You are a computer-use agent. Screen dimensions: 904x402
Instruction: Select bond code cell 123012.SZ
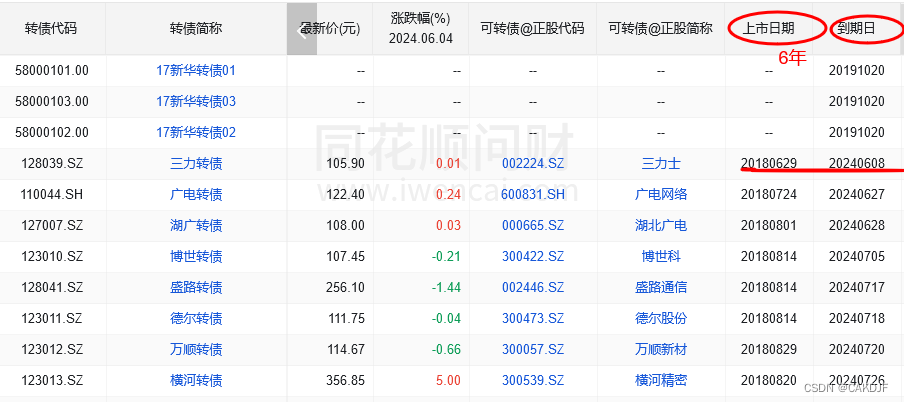tap(52, 350)
